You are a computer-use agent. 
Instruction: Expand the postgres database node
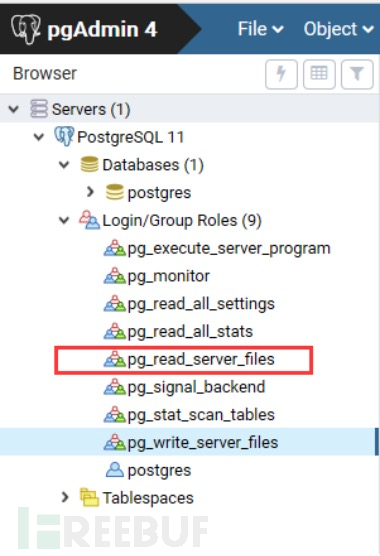point(90,192)
